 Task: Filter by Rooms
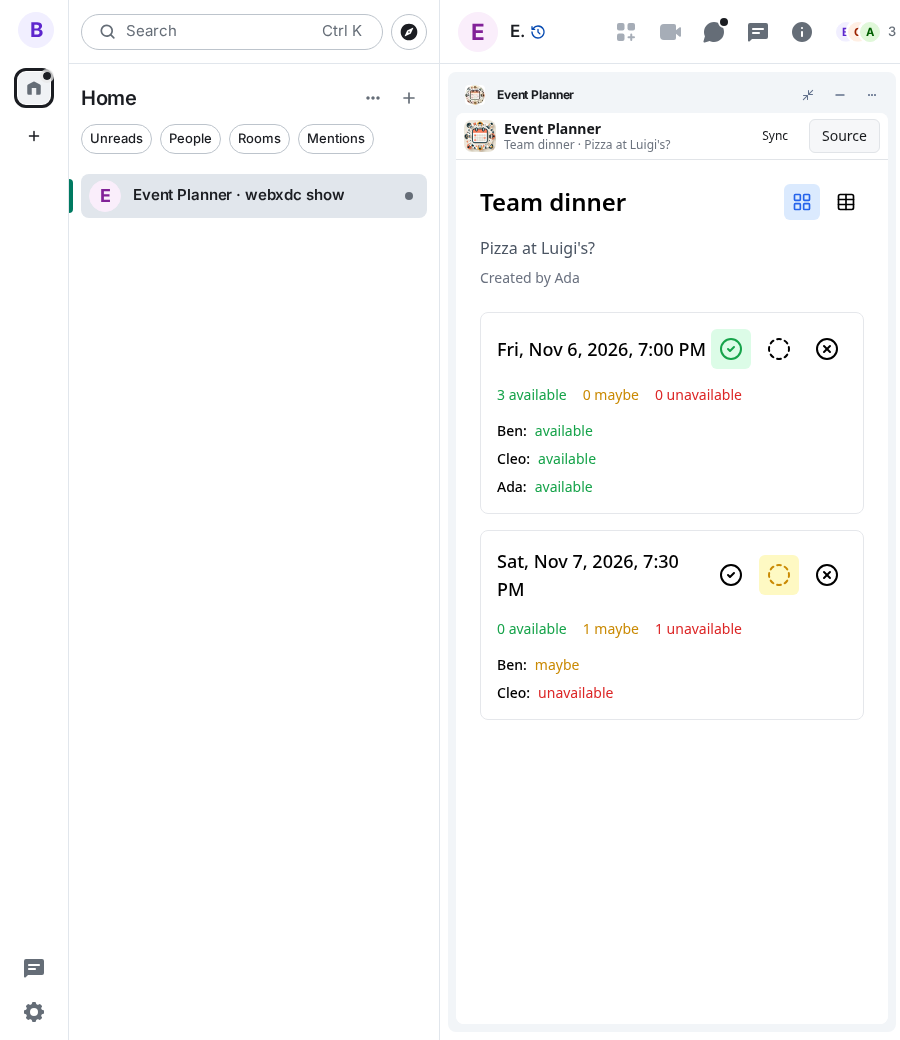coord(259,139)
